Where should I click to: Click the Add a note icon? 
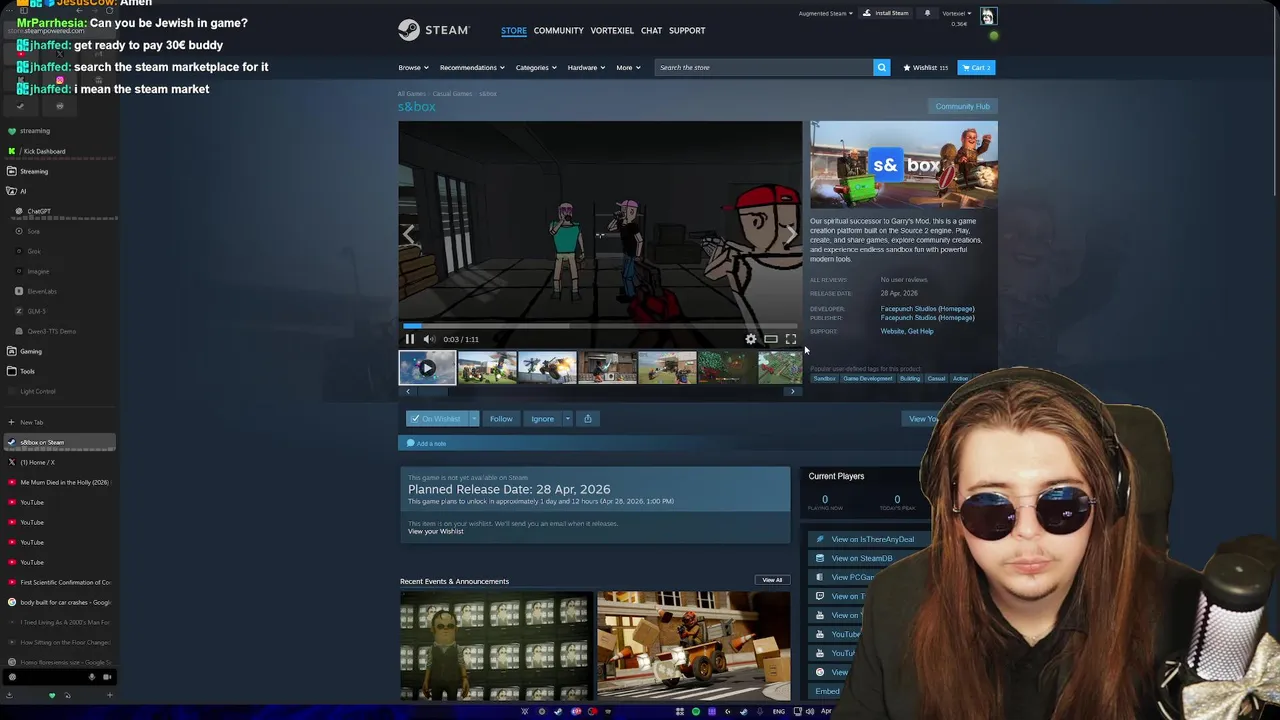tap(410, 443)
